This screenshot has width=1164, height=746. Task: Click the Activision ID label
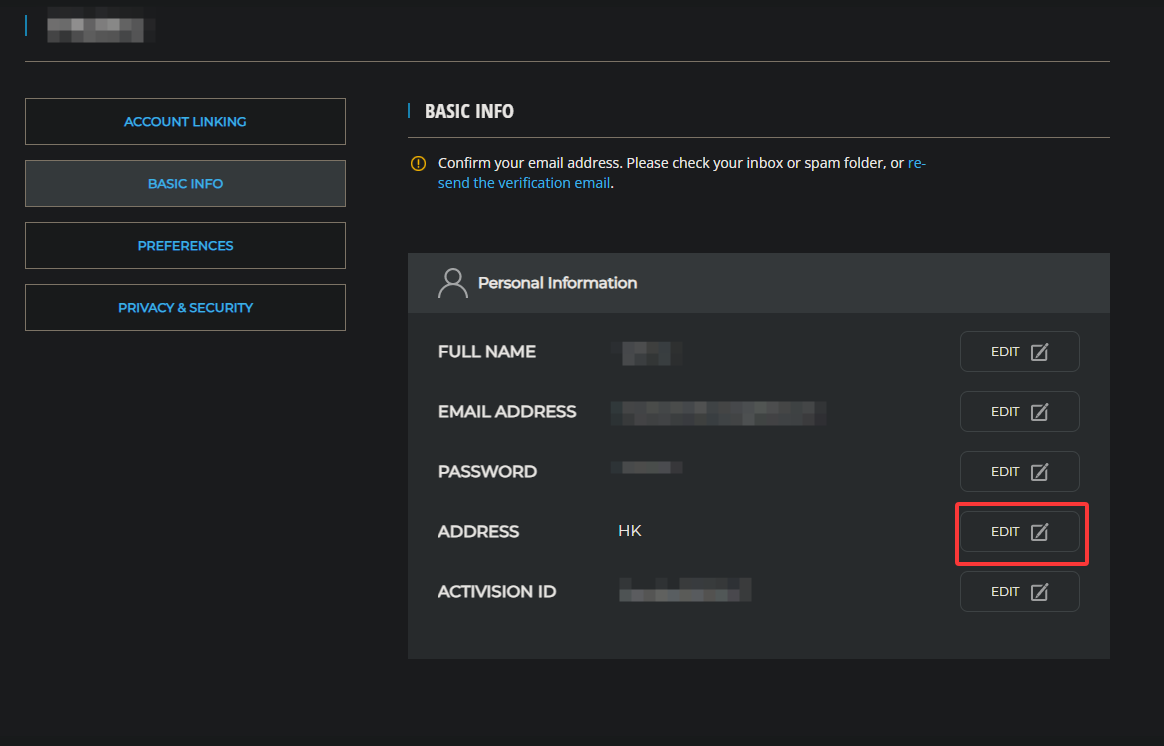point(496,592)
